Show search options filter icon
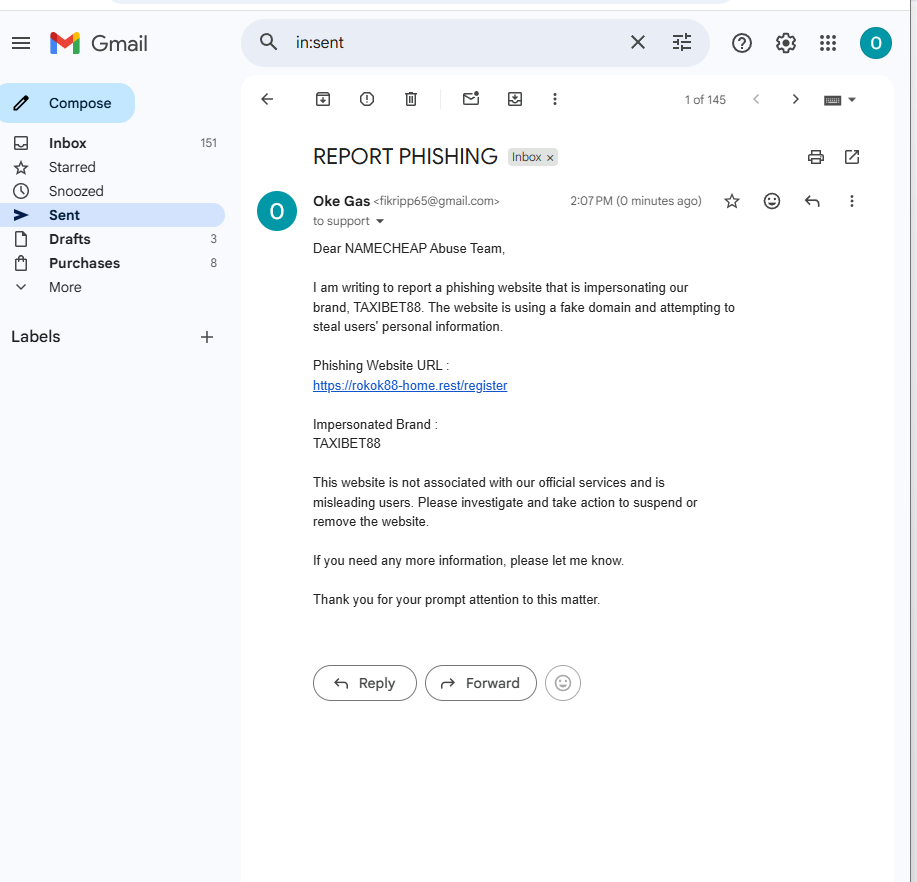Image resolution: width=917 pixels, height=882 pixels. click(x=681, y=42)
